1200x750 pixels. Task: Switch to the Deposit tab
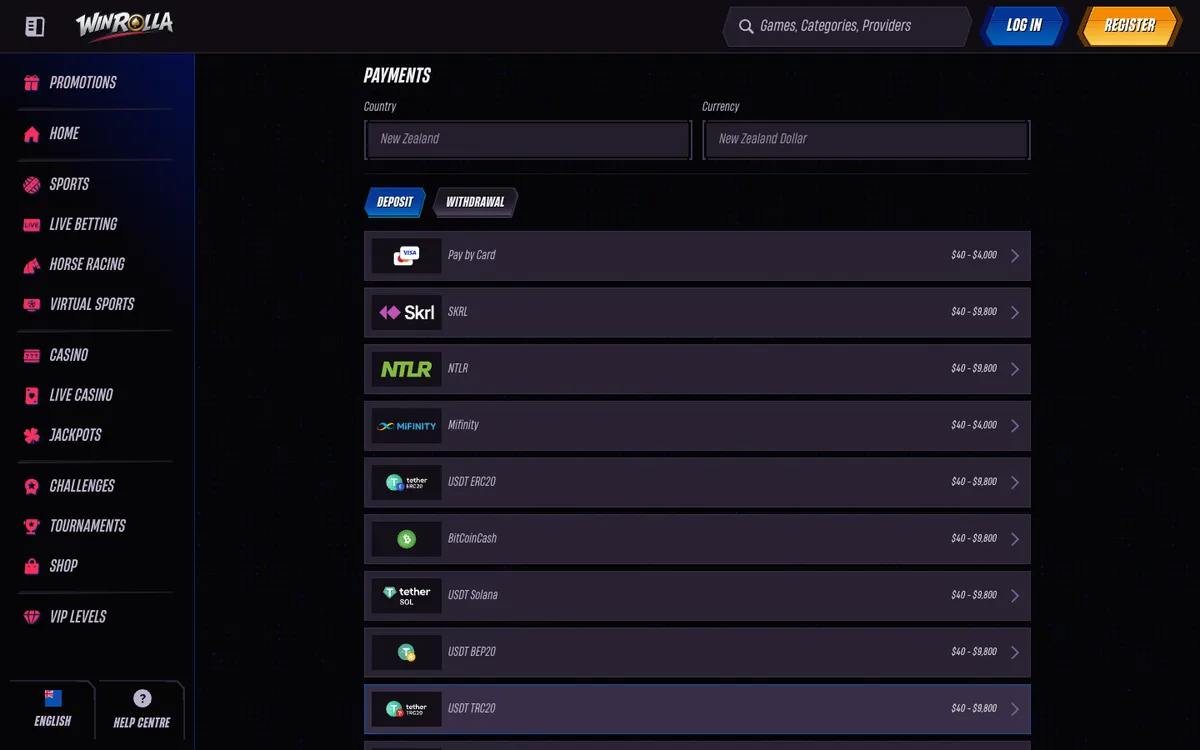[x=395, y=202]
